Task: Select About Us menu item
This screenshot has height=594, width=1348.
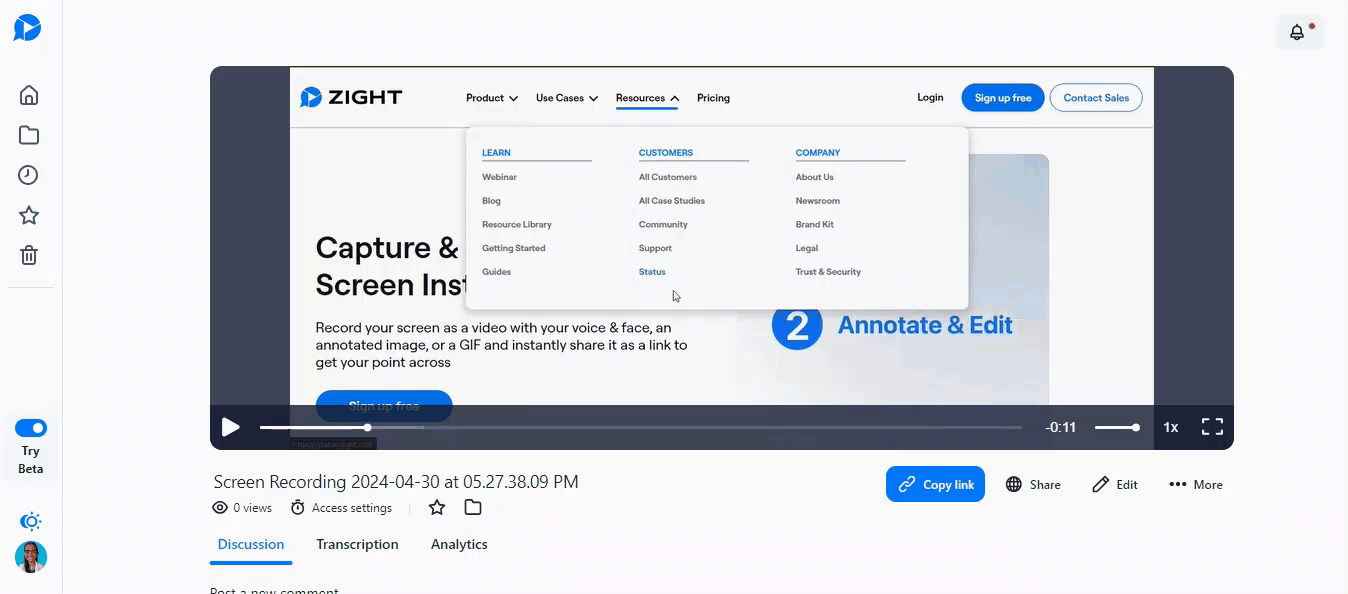Action: click(x=814, y=177)
